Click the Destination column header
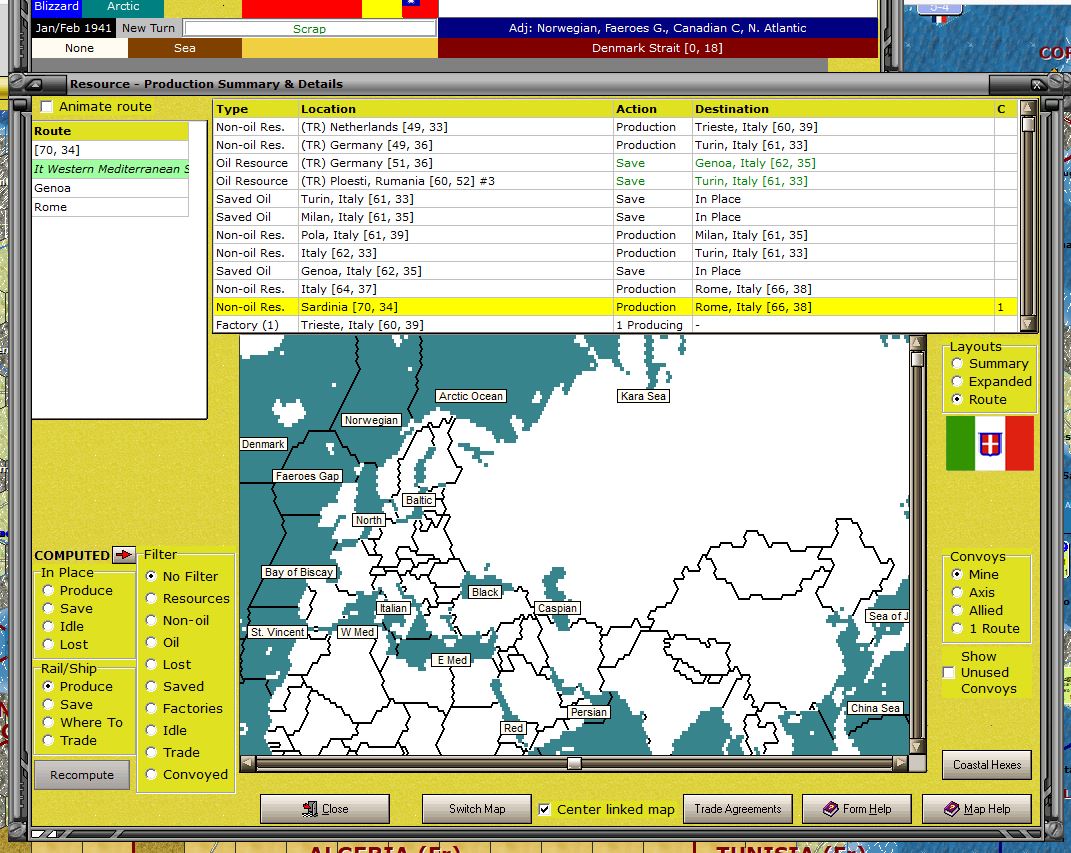1071x853 pixels. (x=732, y=109)
